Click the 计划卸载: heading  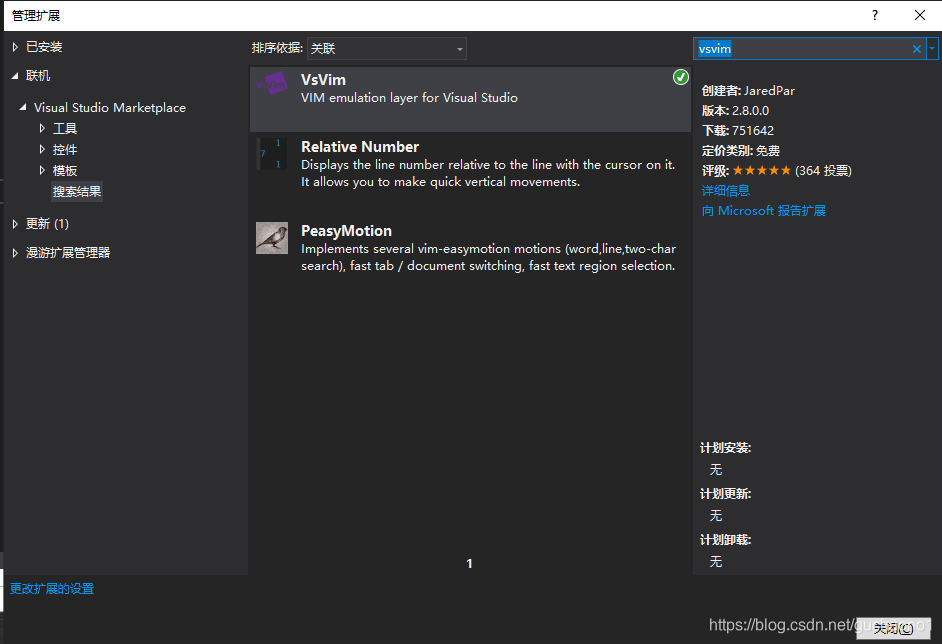tap(726, 540)
